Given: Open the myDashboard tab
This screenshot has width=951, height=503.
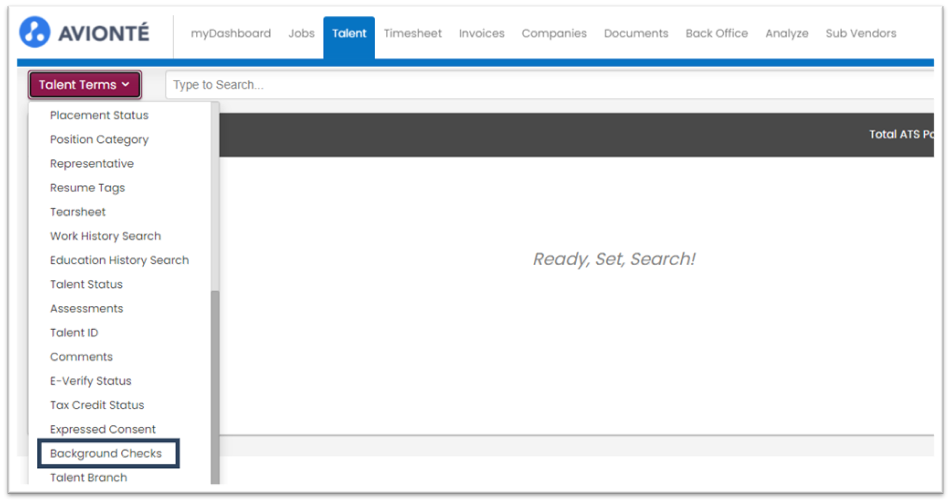Looking at the screenshot, I should [x=230, y=33].
